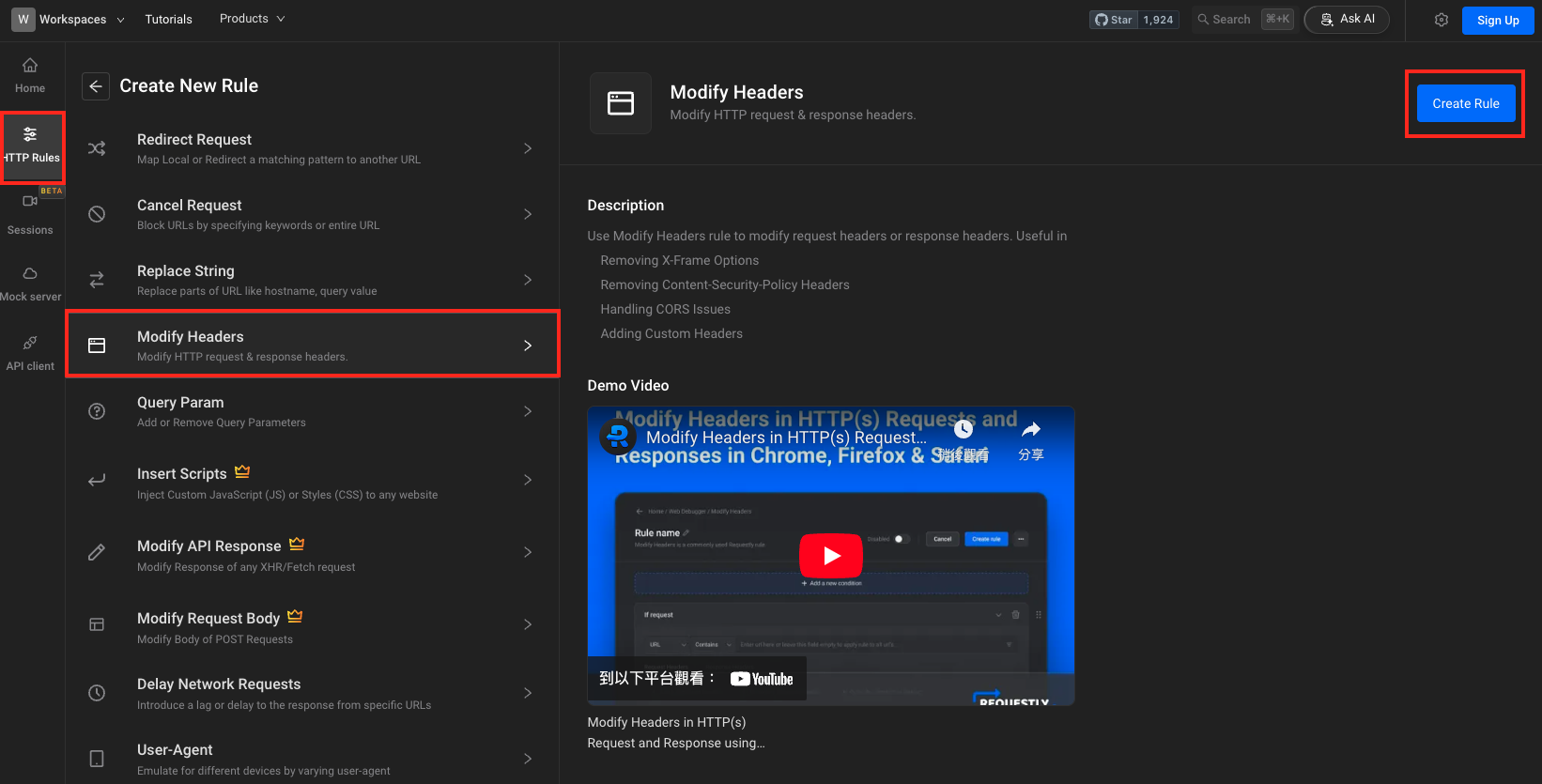This screenshot has height=784, width=1542.
Task: Click the watch later clock on the video
Action: point(964,430)
